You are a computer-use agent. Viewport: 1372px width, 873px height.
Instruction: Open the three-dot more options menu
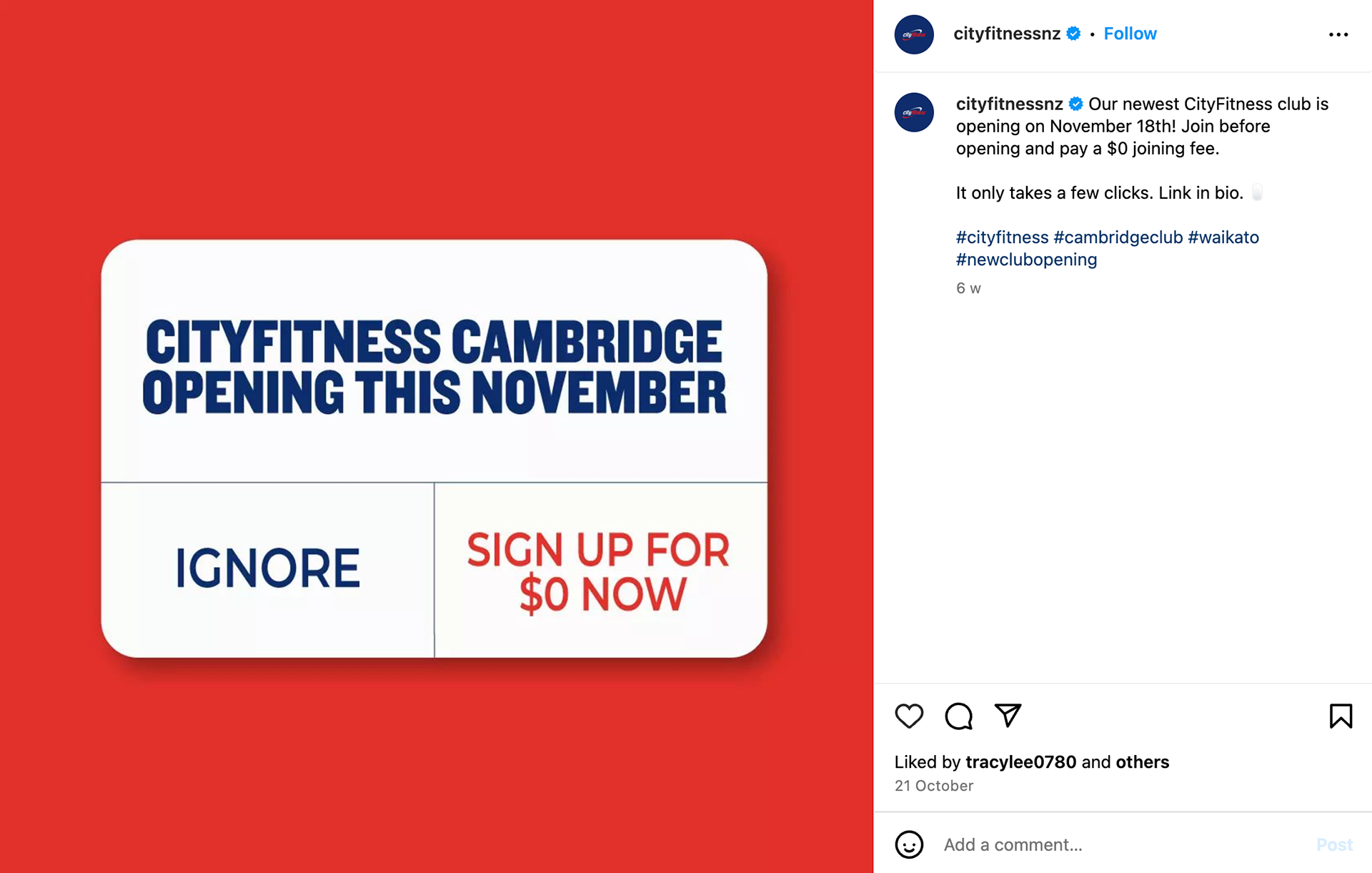1338,34
